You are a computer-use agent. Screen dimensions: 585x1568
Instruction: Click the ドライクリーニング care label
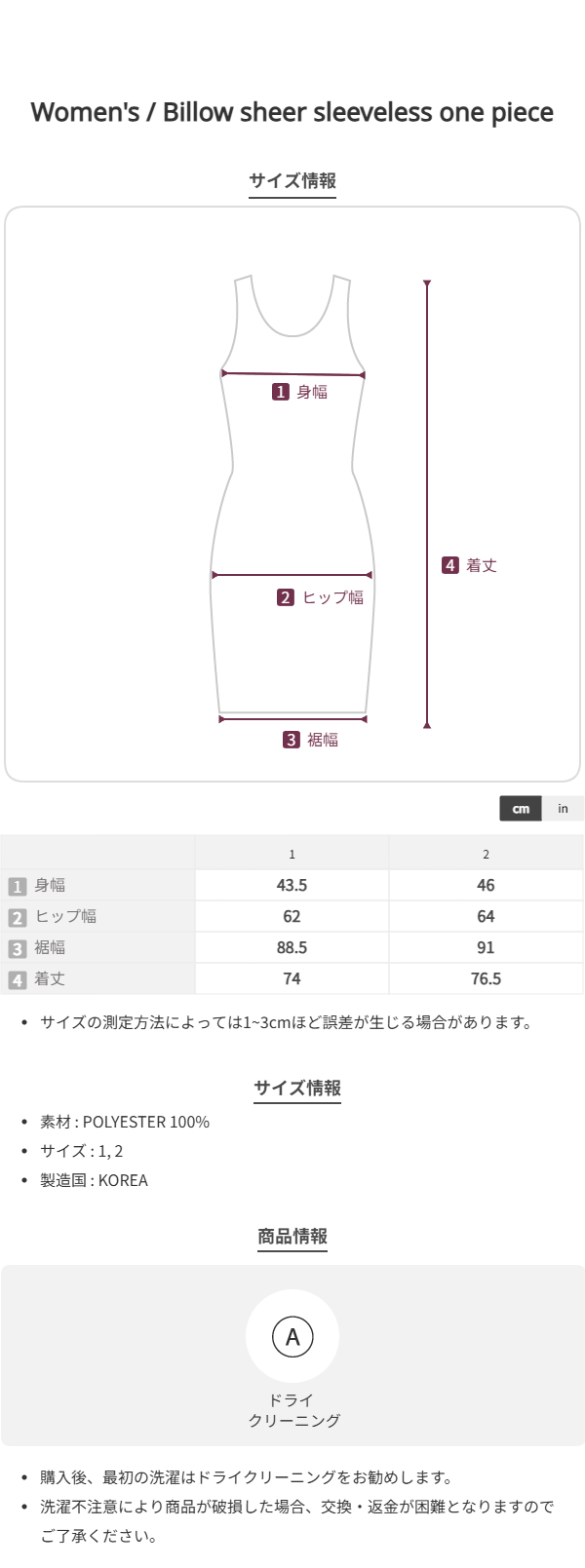[x=292, y=1410]
